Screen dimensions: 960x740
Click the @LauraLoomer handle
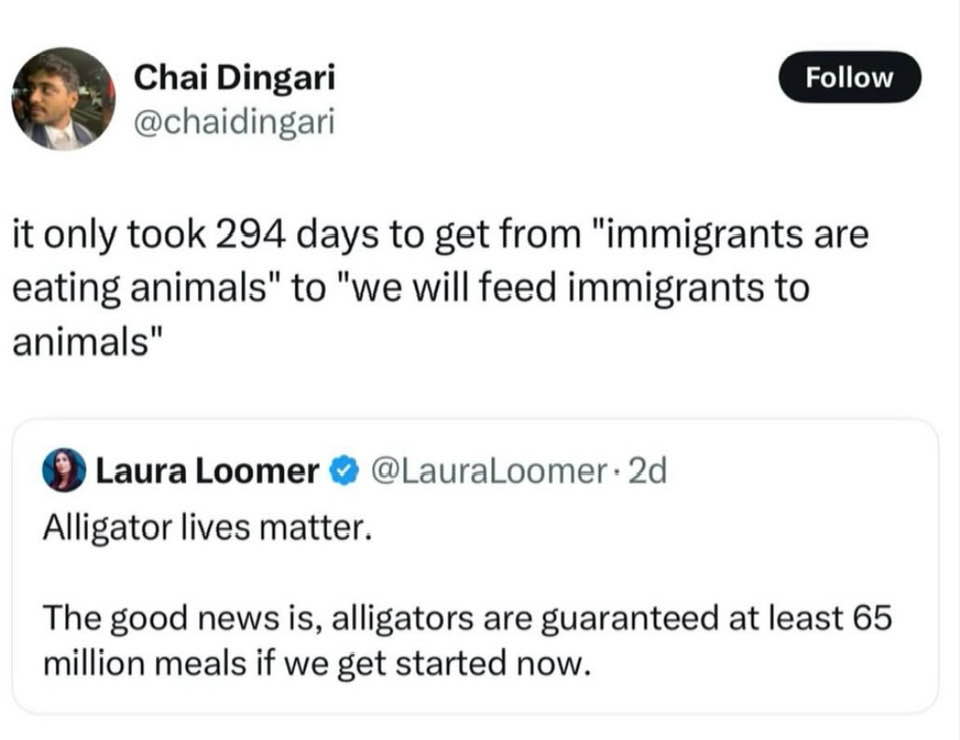click(x=486, y=470)
